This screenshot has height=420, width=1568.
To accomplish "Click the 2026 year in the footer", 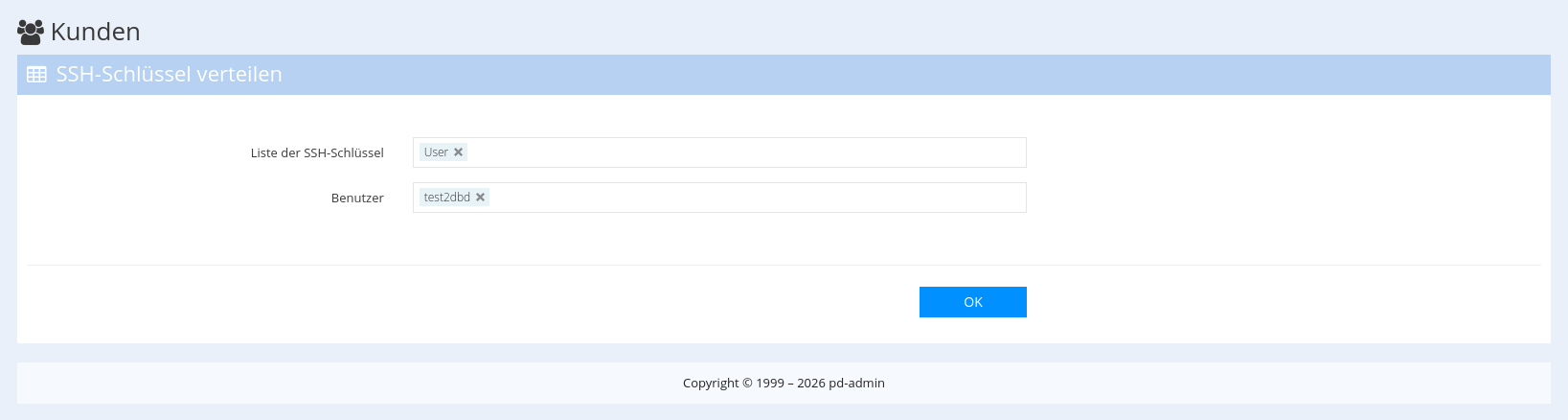I will [810, 384].
